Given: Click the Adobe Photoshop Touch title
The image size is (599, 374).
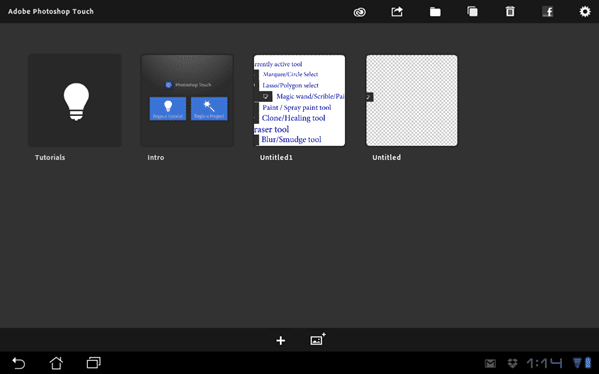Looking at the screenshot, I should click(51, 11).
